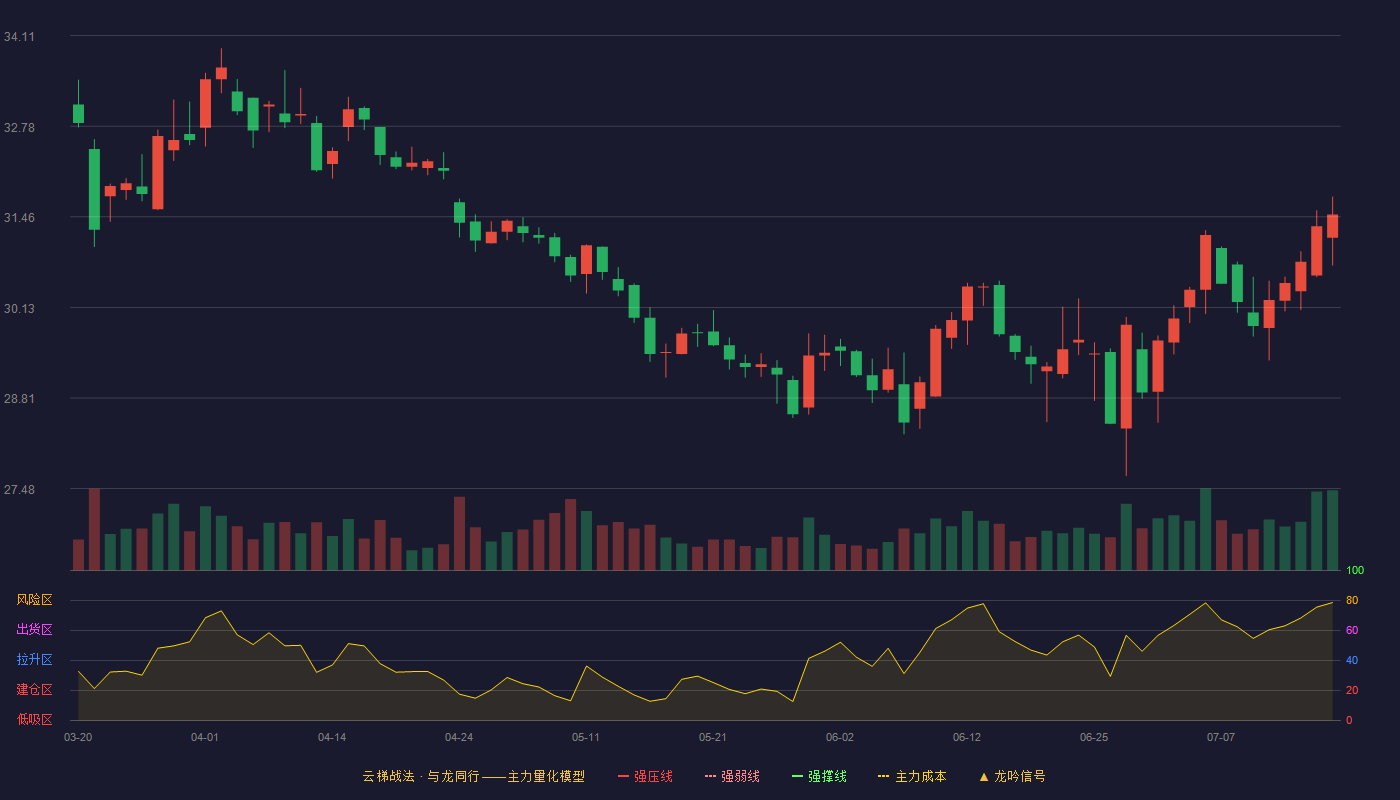
Task: Toggle the 强撑线 legend series
Action: (819, 776)
